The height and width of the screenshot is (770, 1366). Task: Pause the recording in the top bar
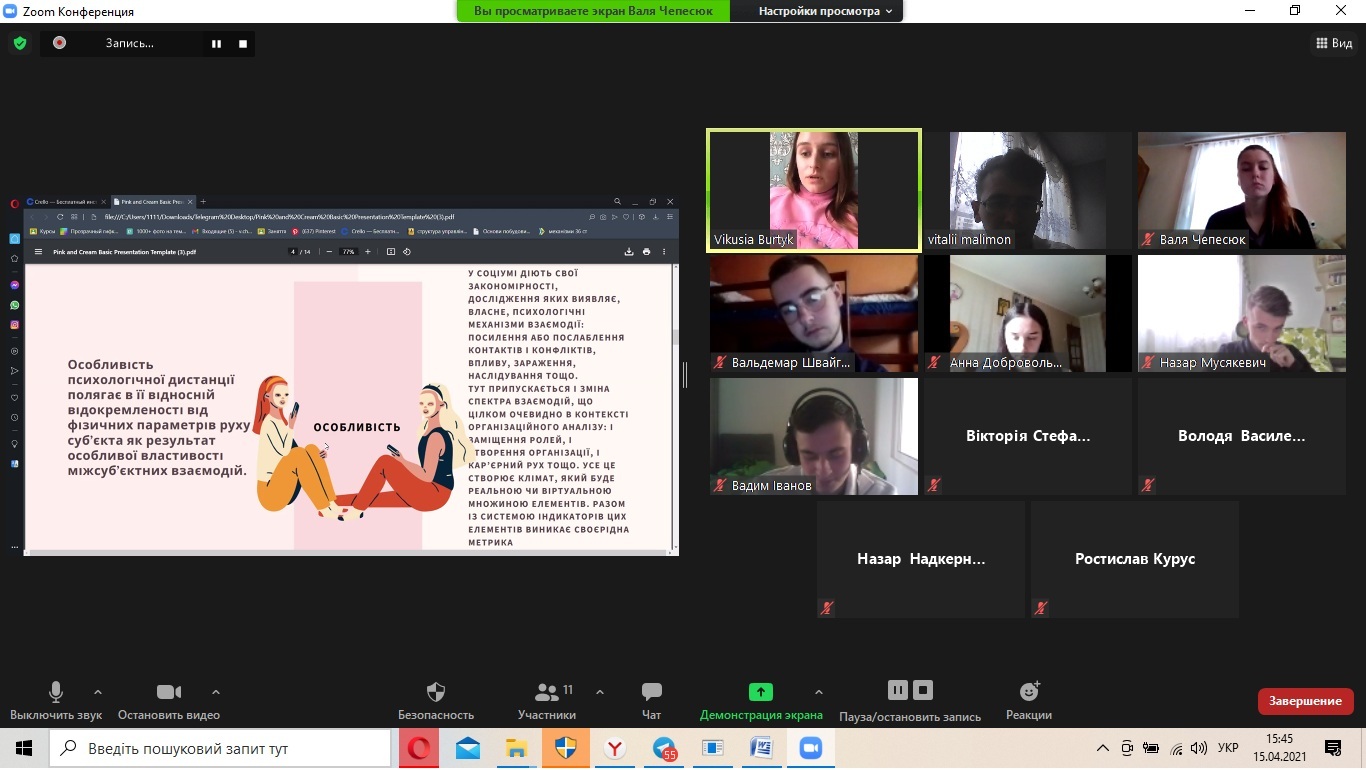tap(216, 44)
